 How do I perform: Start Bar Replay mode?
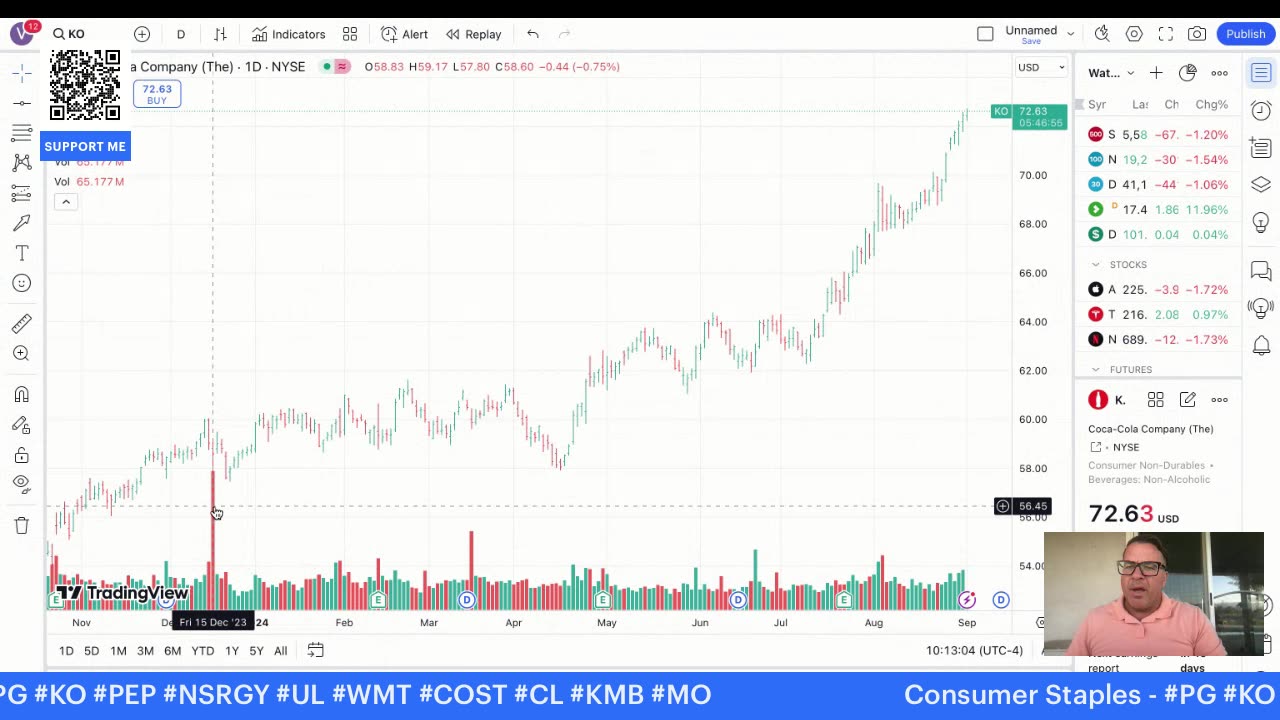(473, 34)
